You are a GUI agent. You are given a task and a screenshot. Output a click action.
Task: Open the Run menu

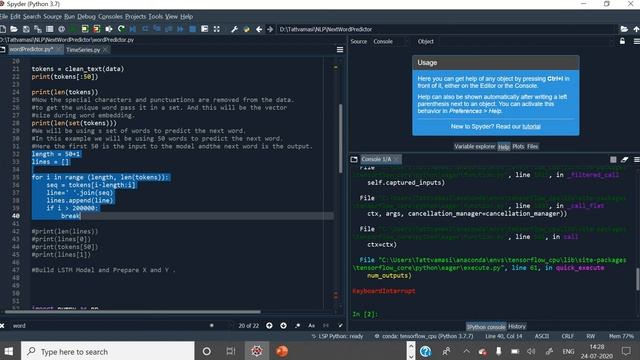(x=69, y=16)
